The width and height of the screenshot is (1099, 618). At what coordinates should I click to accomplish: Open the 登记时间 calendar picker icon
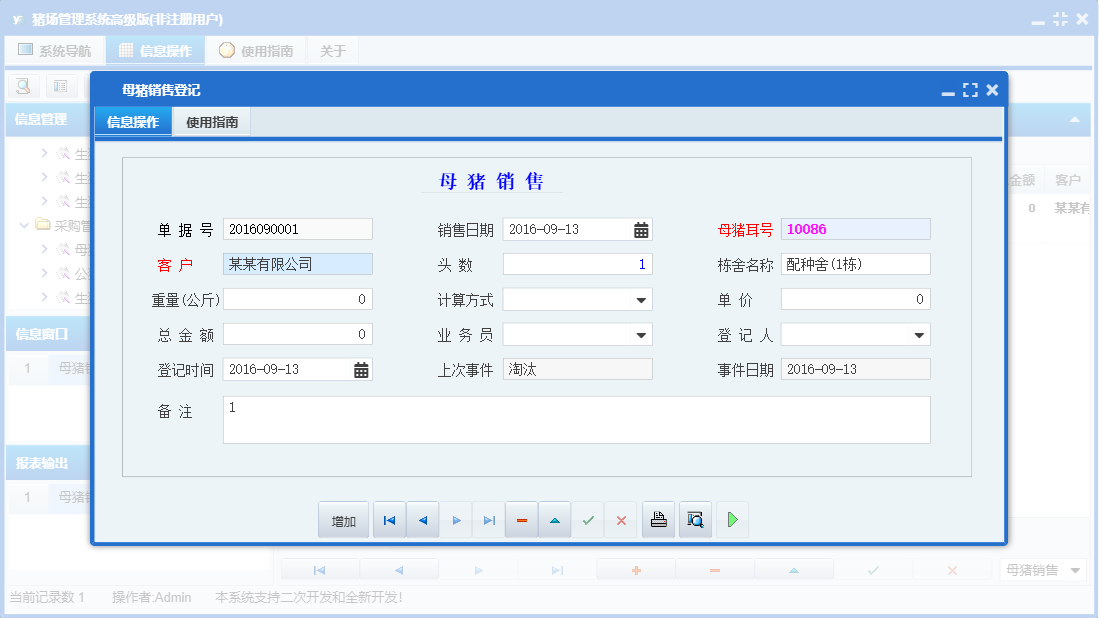(361, 368)
